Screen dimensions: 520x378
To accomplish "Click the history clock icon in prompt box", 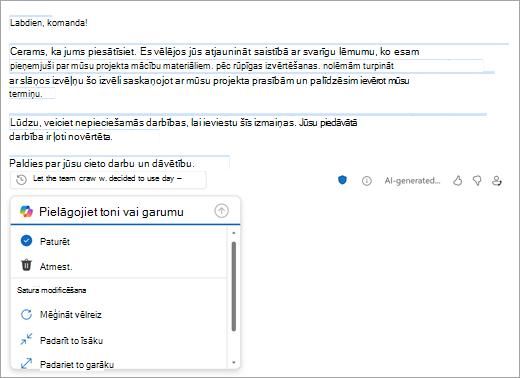I will [21, 180].
